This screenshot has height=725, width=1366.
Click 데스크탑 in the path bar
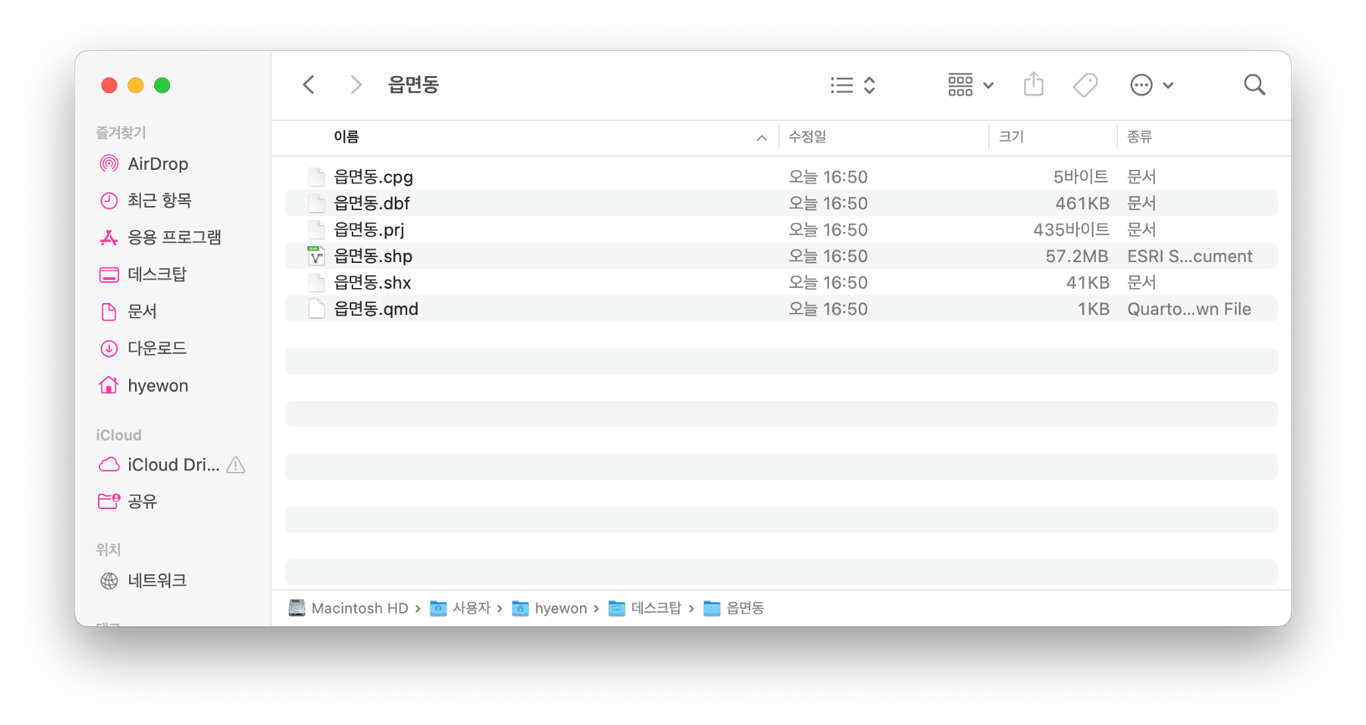pos(644,608)
